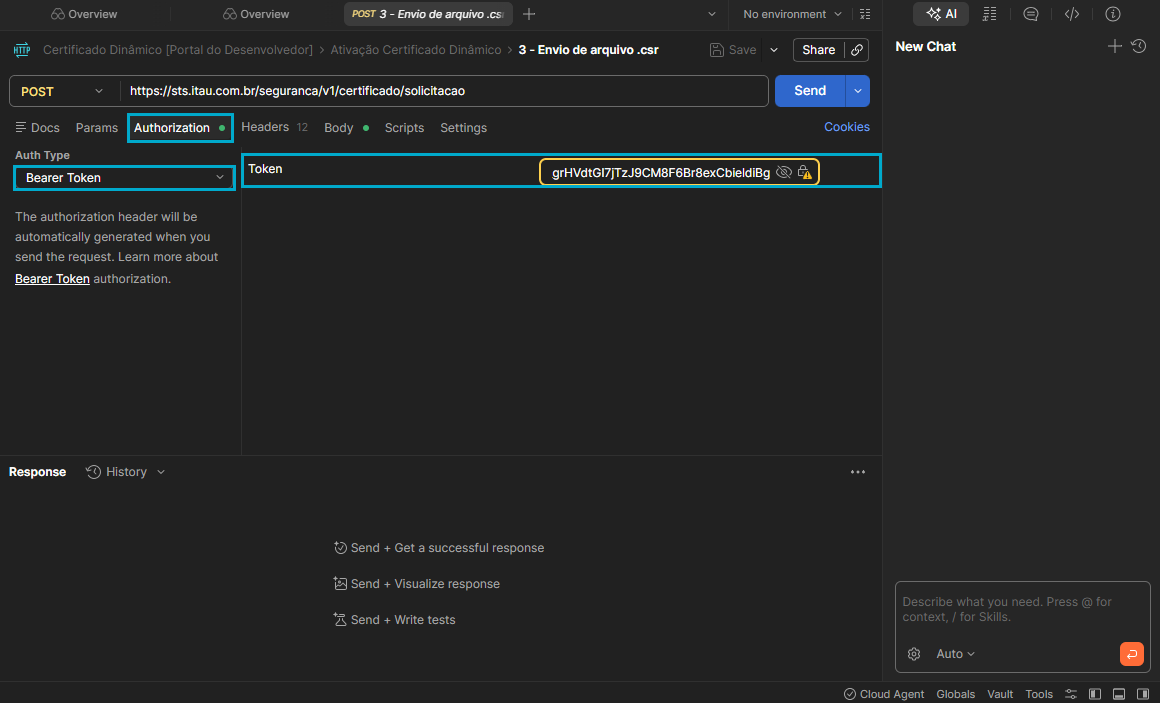Toggle the right sidebar layout
This screenshot has width=1160, height=703.
coord(1143,694)
